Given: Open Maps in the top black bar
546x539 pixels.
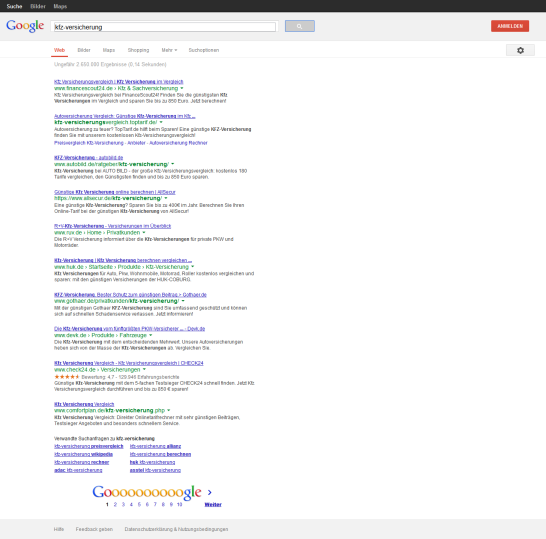Looking at the screenshot, I should pos(60,6).
